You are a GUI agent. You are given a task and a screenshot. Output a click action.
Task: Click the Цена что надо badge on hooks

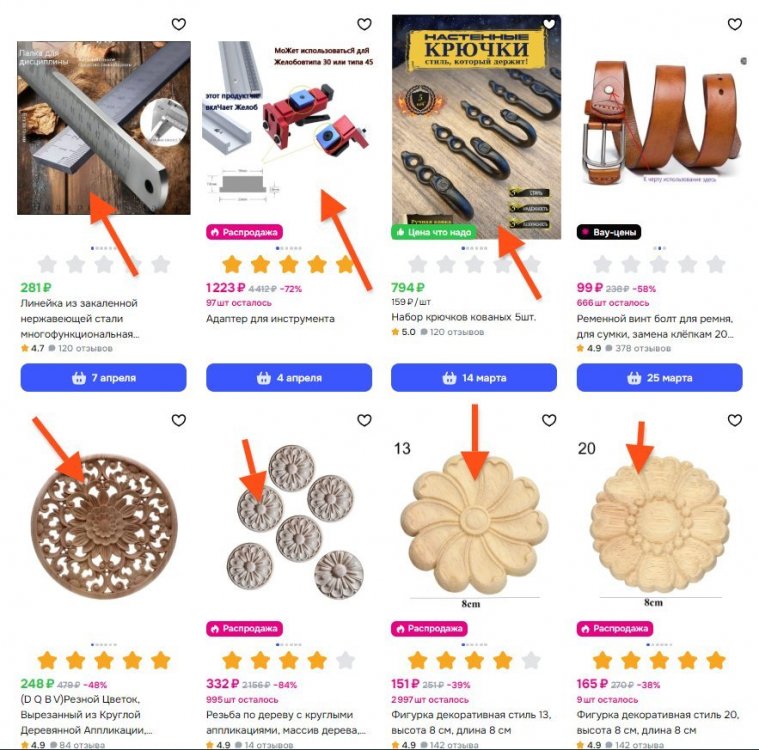click(x=434, y=232)
